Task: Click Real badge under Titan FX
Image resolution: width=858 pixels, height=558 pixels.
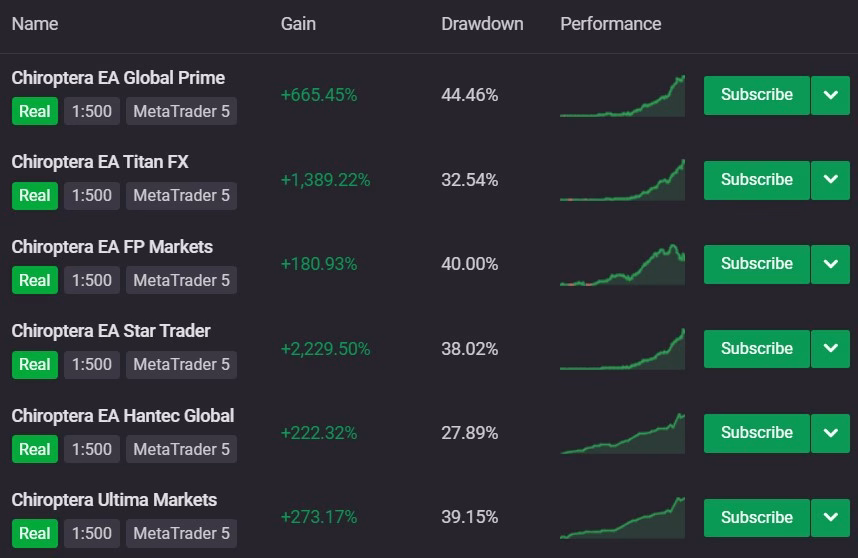Action: click(35, 196)
